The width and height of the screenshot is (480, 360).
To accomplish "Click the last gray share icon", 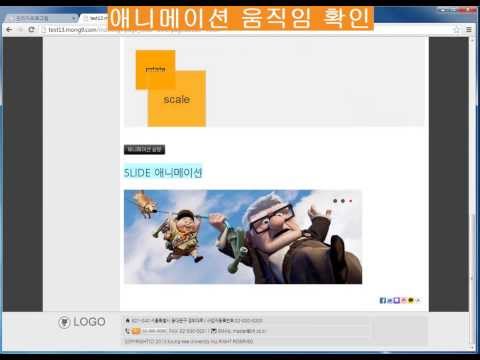I will pyautogui.click(x=418, y=300).
